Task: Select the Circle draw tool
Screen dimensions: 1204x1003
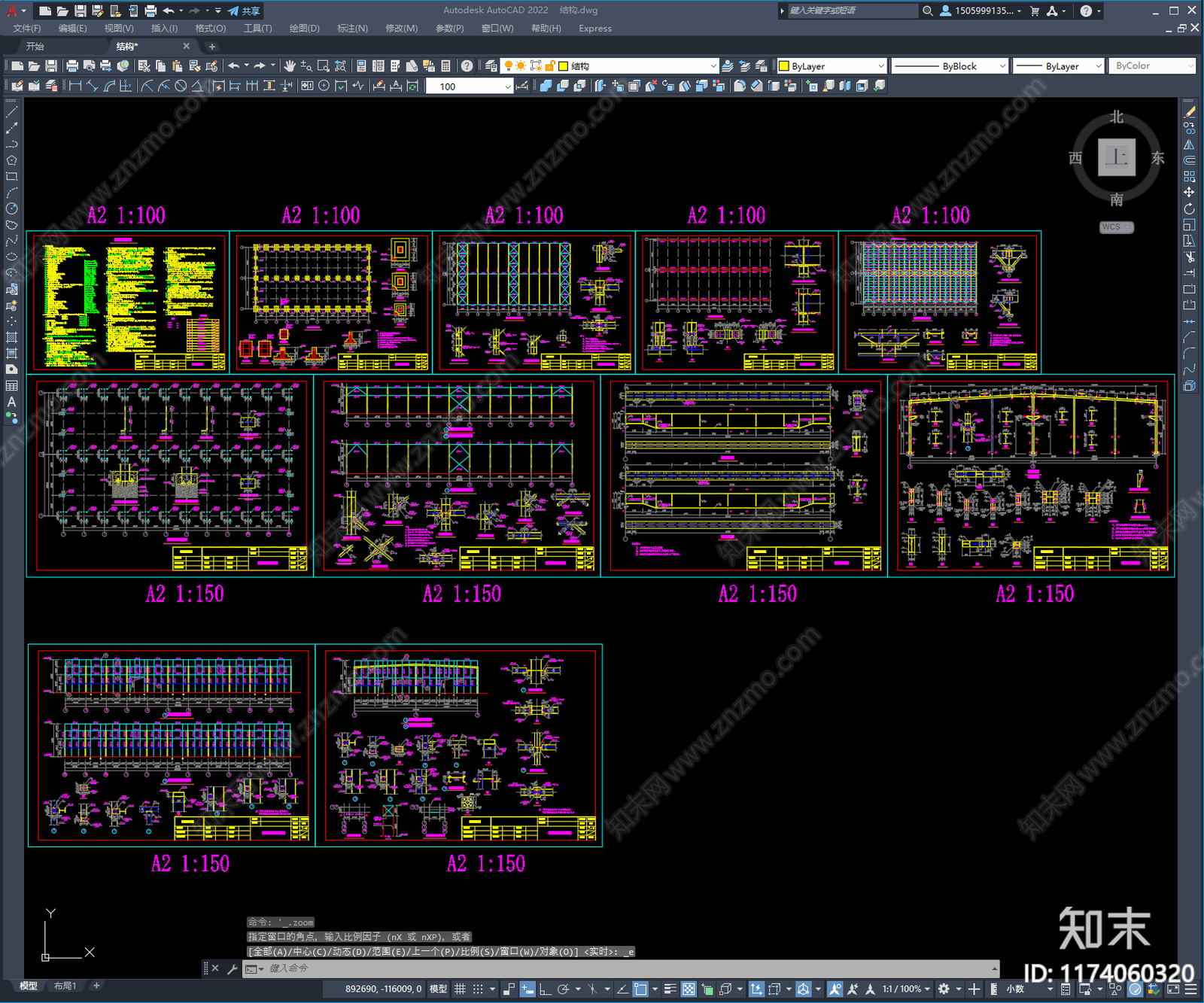Action: (11, 208)
